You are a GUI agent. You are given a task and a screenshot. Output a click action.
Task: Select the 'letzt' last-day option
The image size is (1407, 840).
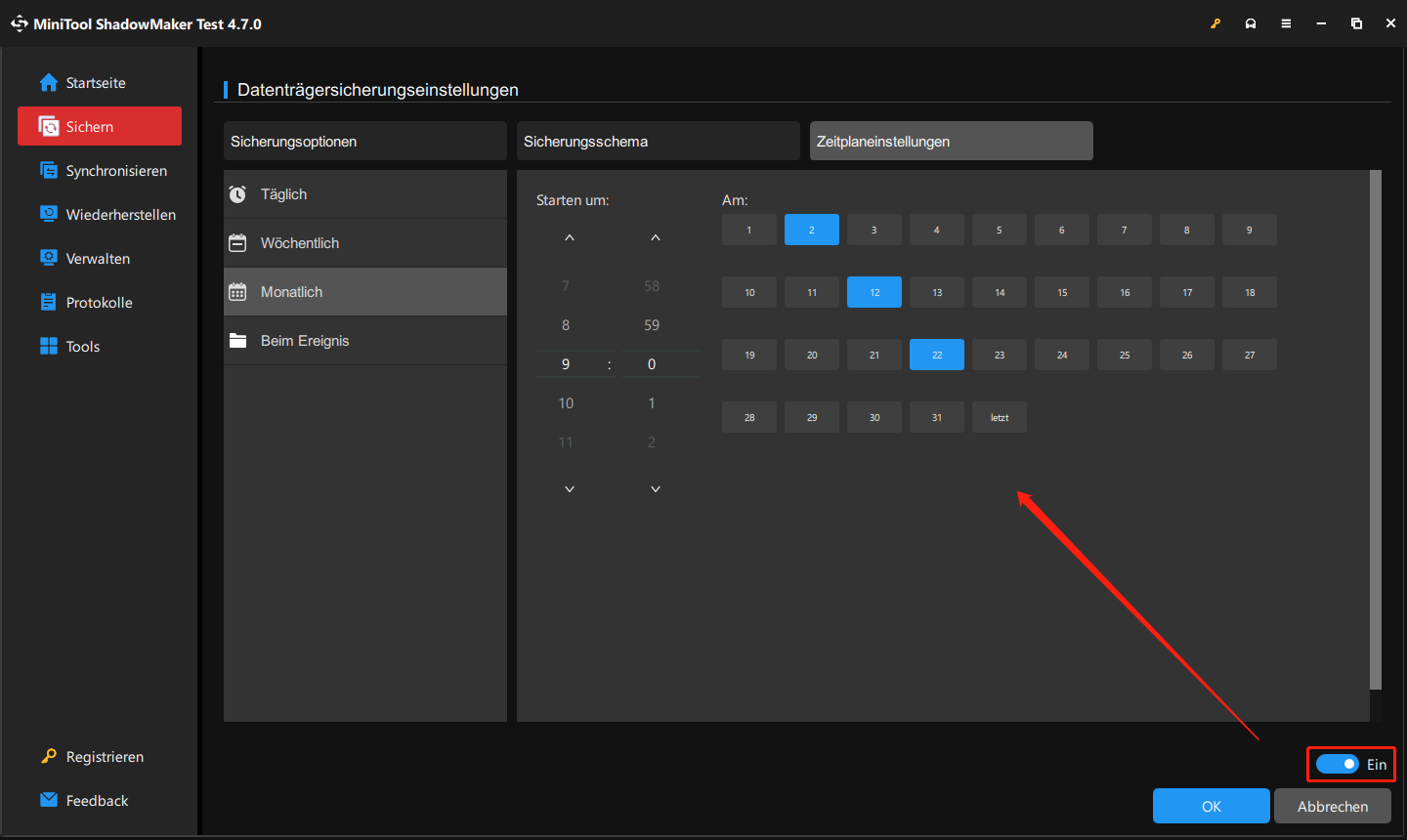(1000, 417)
